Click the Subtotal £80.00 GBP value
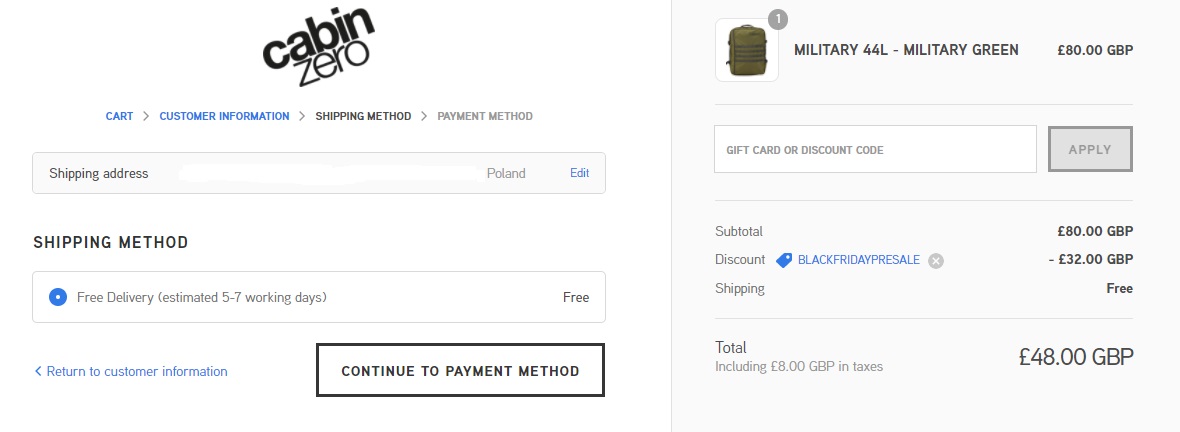 pyautogui.click(x=1095, y=231)
